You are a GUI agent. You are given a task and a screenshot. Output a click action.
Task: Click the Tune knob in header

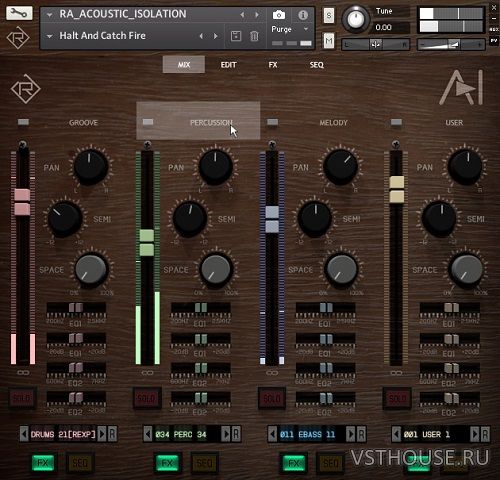tap(356, 19)
